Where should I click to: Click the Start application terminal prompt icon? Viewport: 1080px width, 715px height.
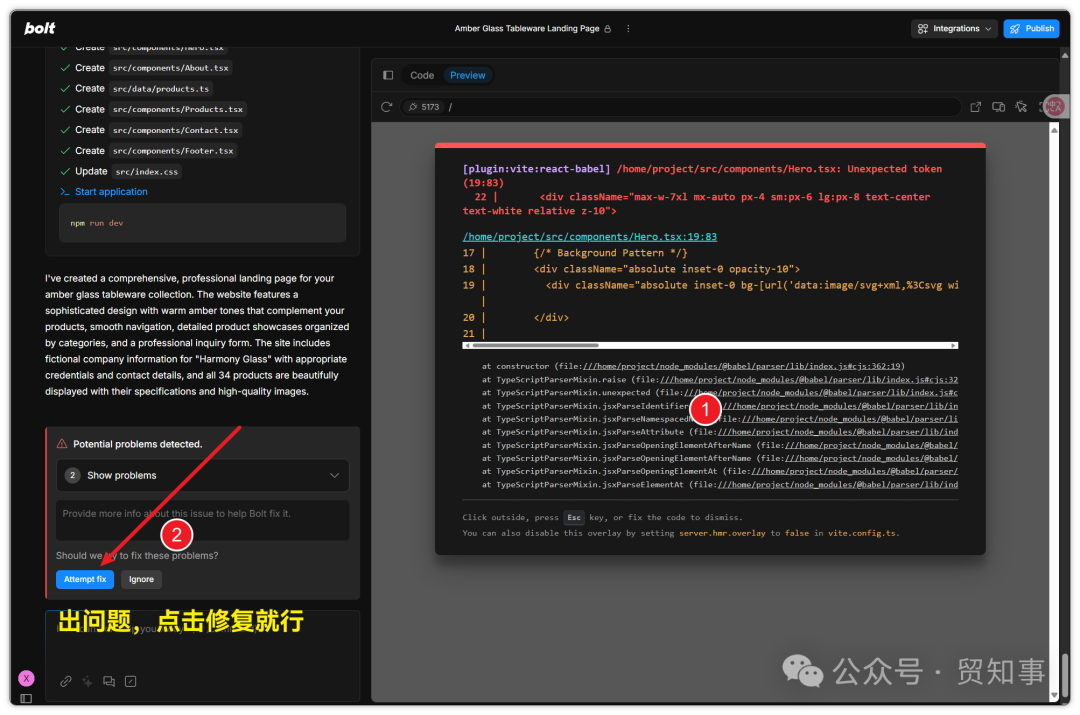pyautogui.click(x=65, y=191)
